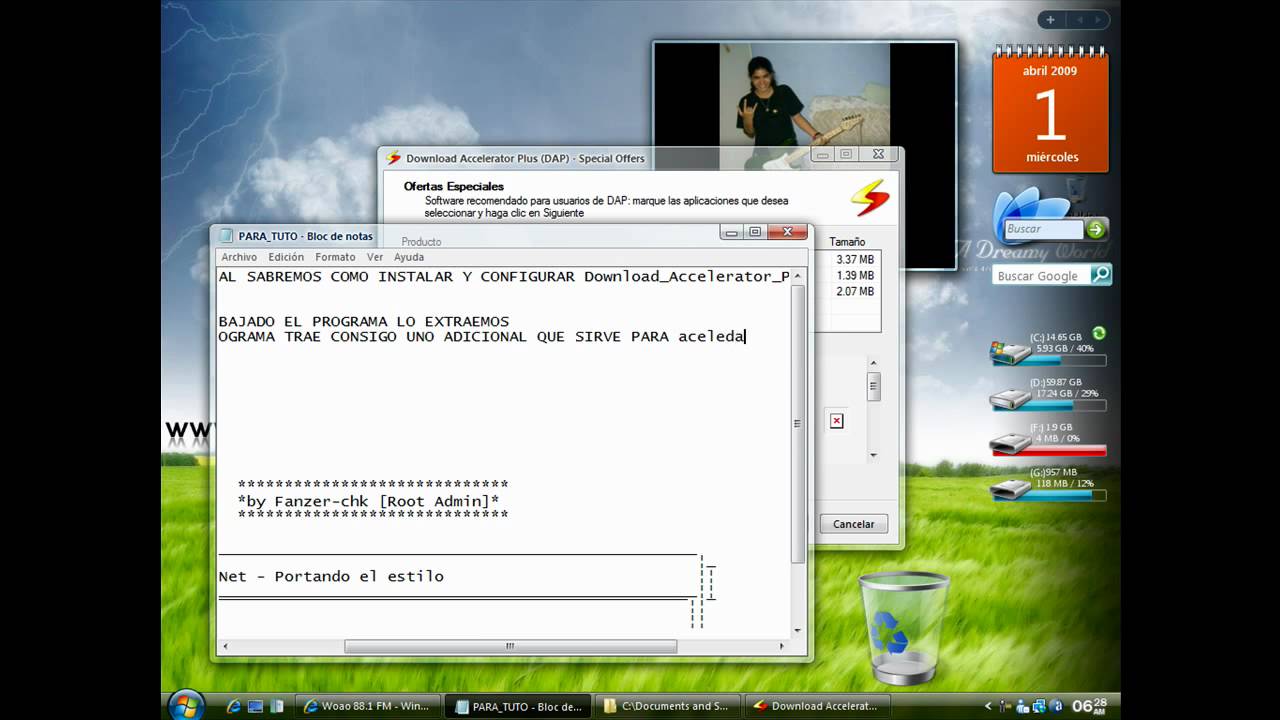The image size is (1280, 720).
Task: Click the text 'Net - Portando el estilo'
Action: [x=331, y=576]
